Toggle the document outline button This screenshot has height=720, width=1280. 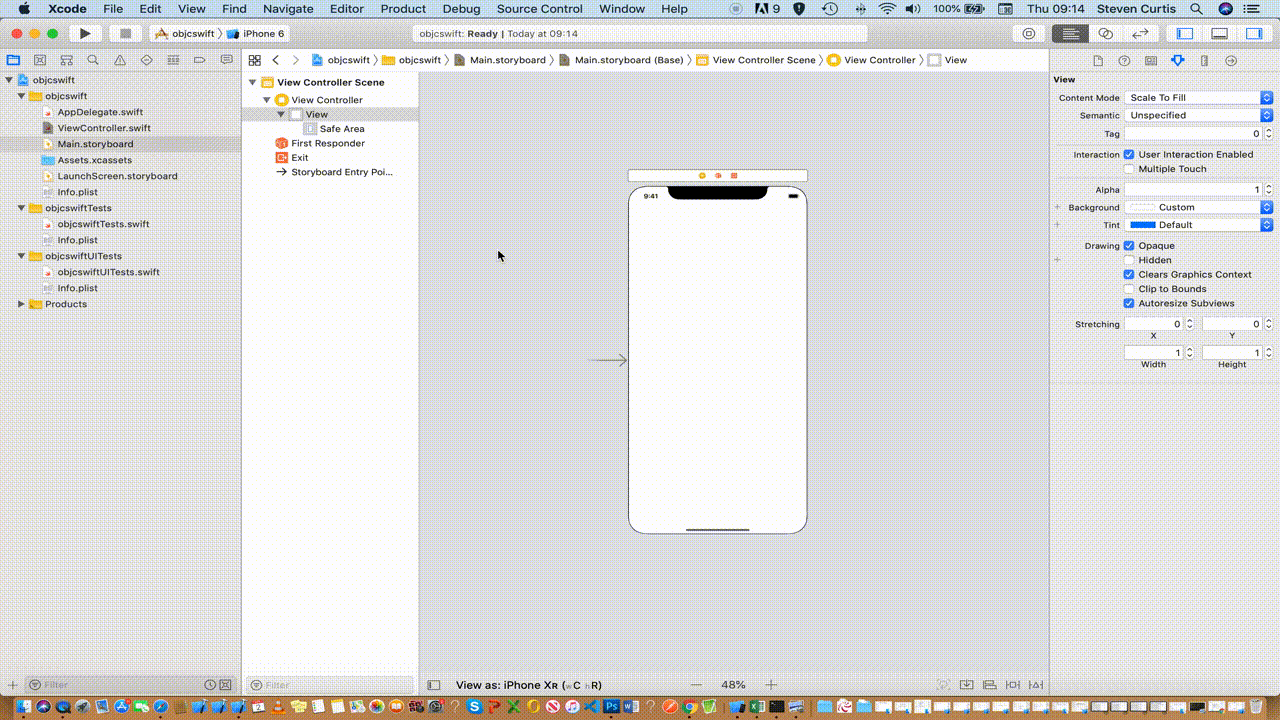[433, 685]
